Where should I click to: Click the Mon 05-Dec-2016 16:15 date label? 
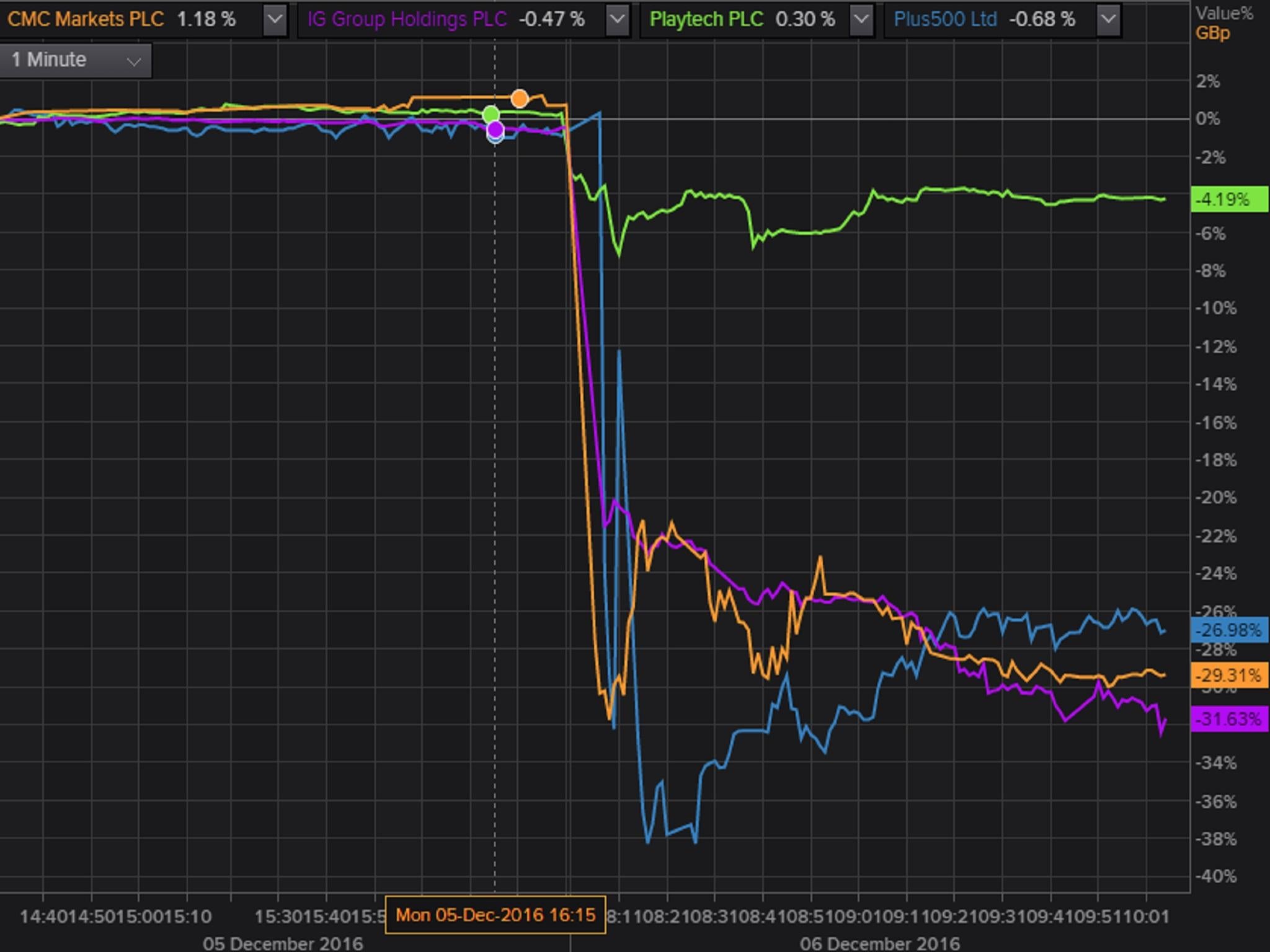click(x=495, y=915)
